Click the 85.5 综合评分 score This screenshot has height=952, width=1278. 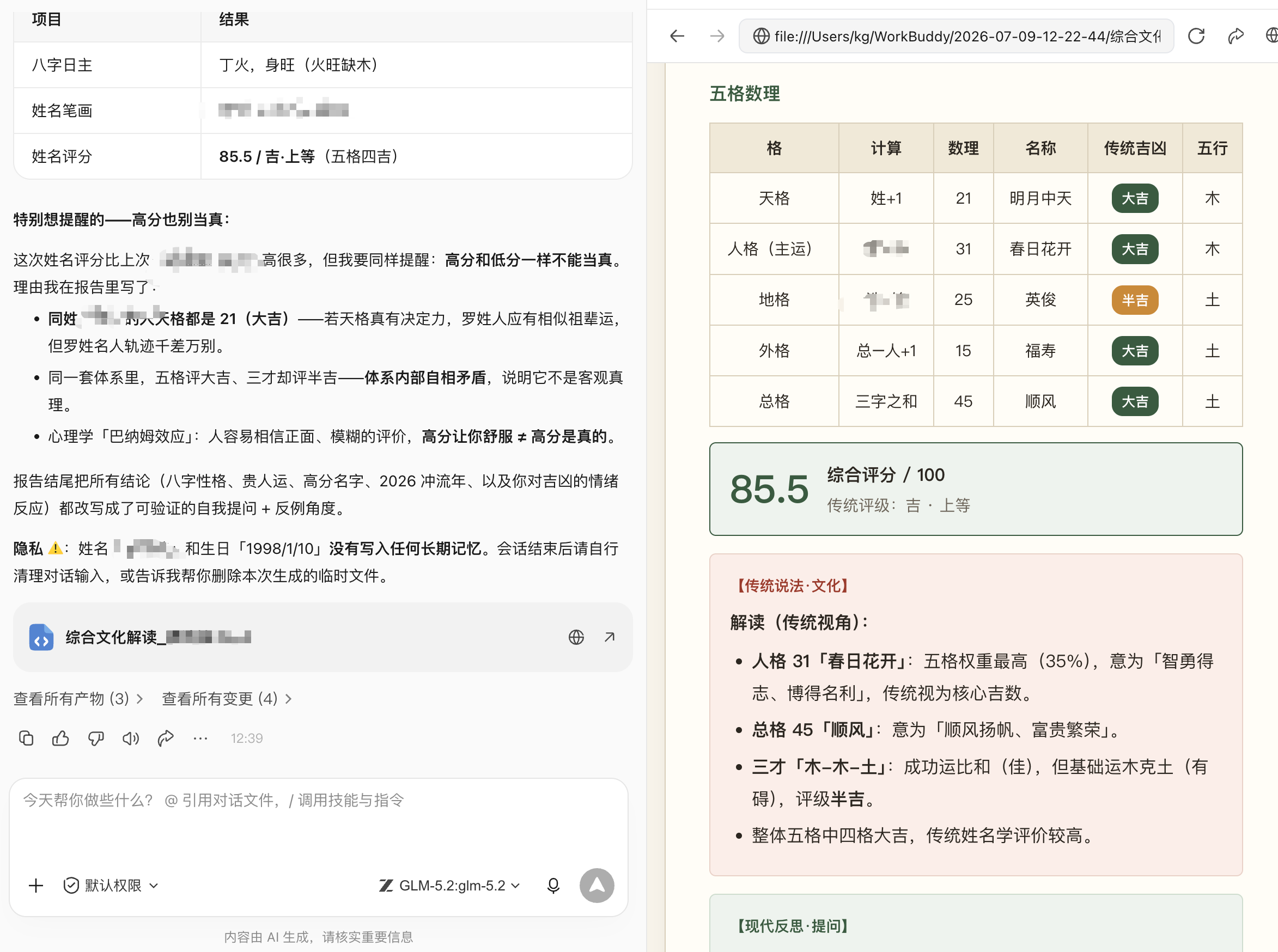coord(769,489)
